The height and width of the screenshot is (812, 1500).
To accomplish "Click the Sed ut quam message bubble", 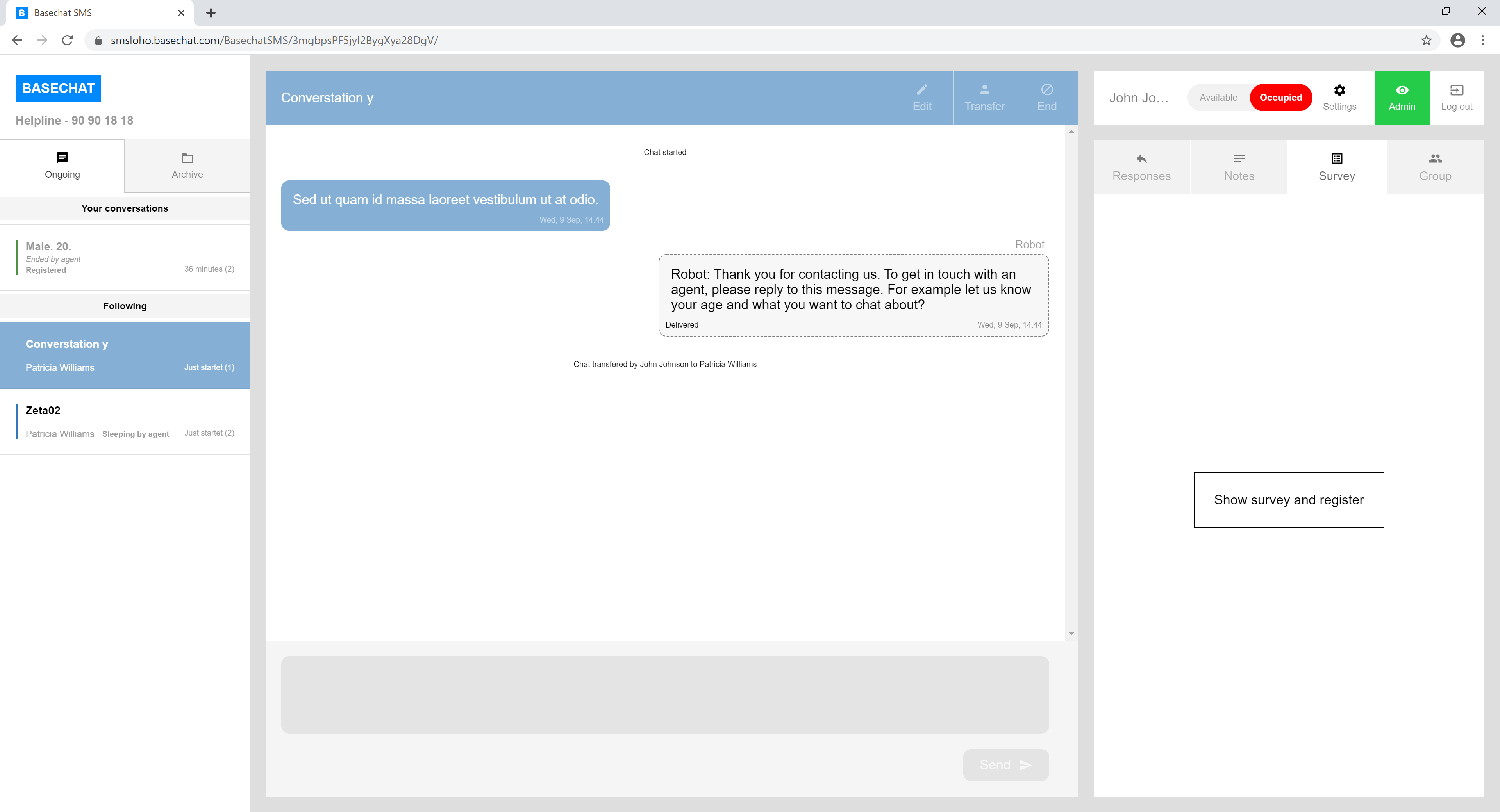I will (x=445, y=205).
